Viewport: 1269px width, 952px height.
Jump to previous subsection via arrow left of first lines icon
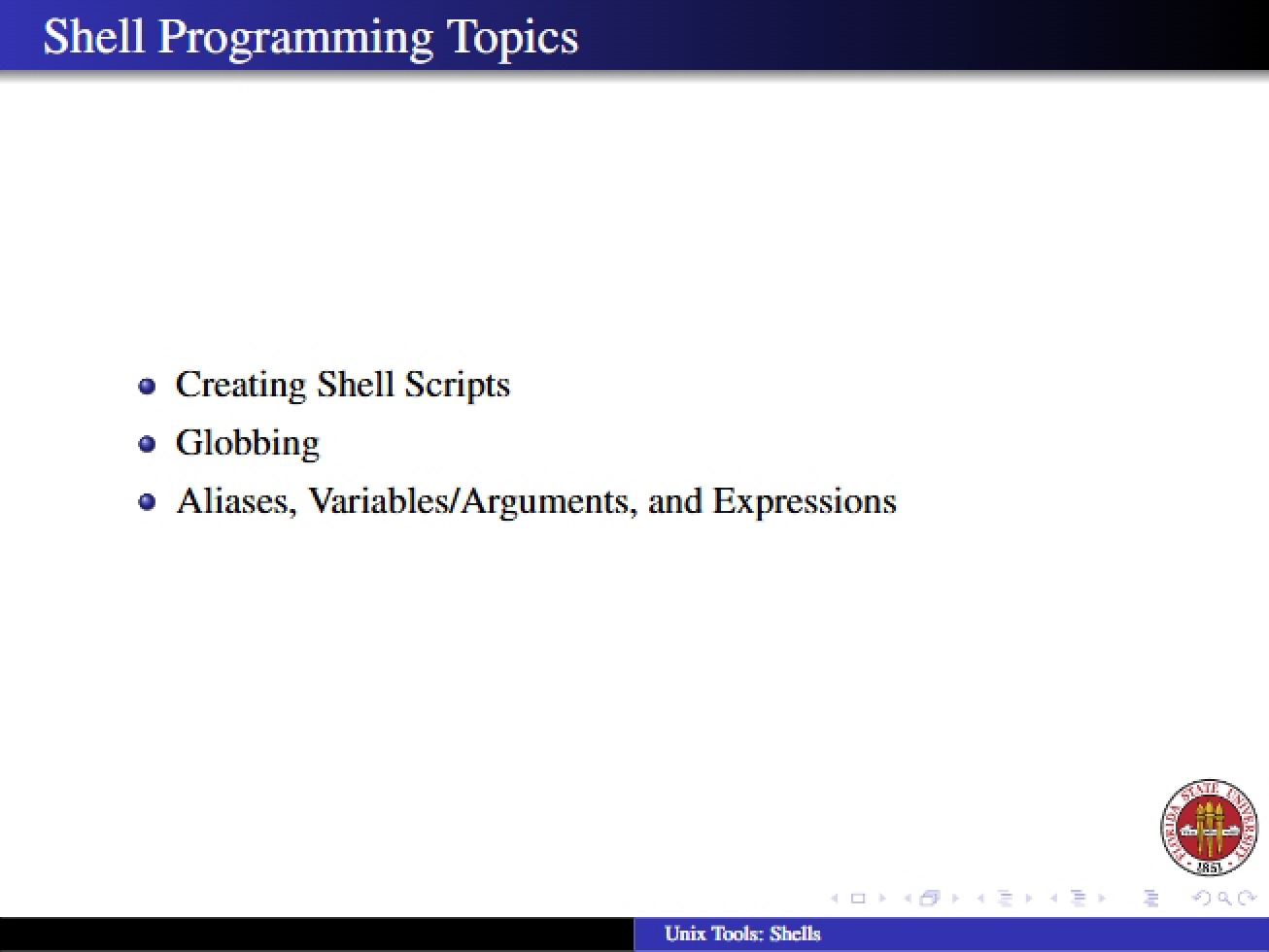(x=980, y=899)
